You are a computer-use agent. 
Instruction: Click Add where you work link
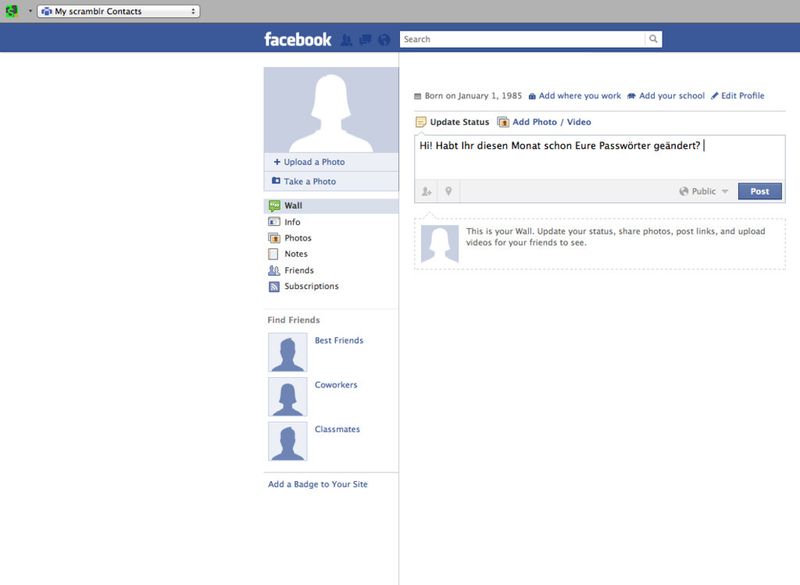(x=580, y=95)
